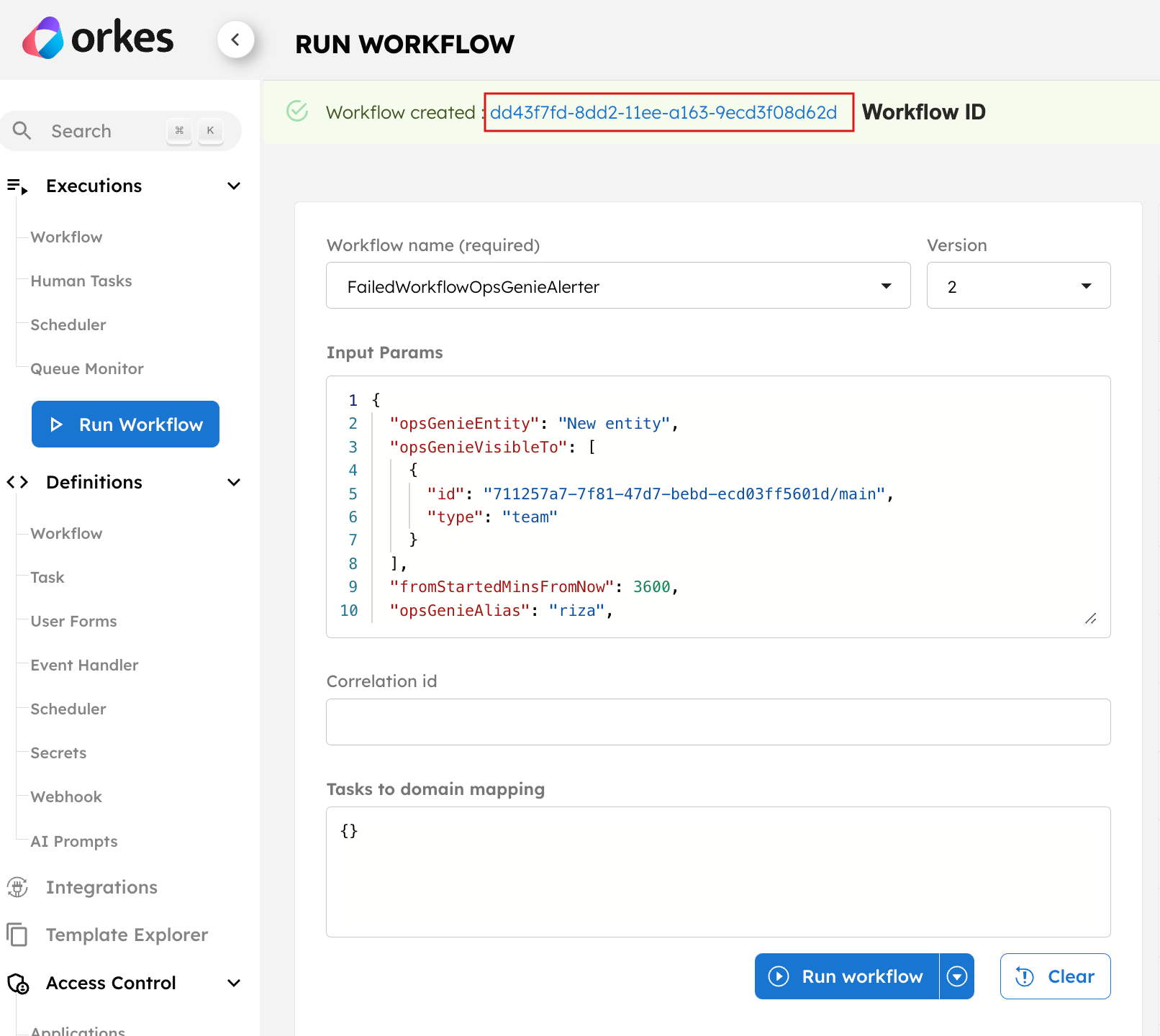Collapse the Executions section
Viewport: 1160px width, 1036px height.
click(x=233, y=186)
